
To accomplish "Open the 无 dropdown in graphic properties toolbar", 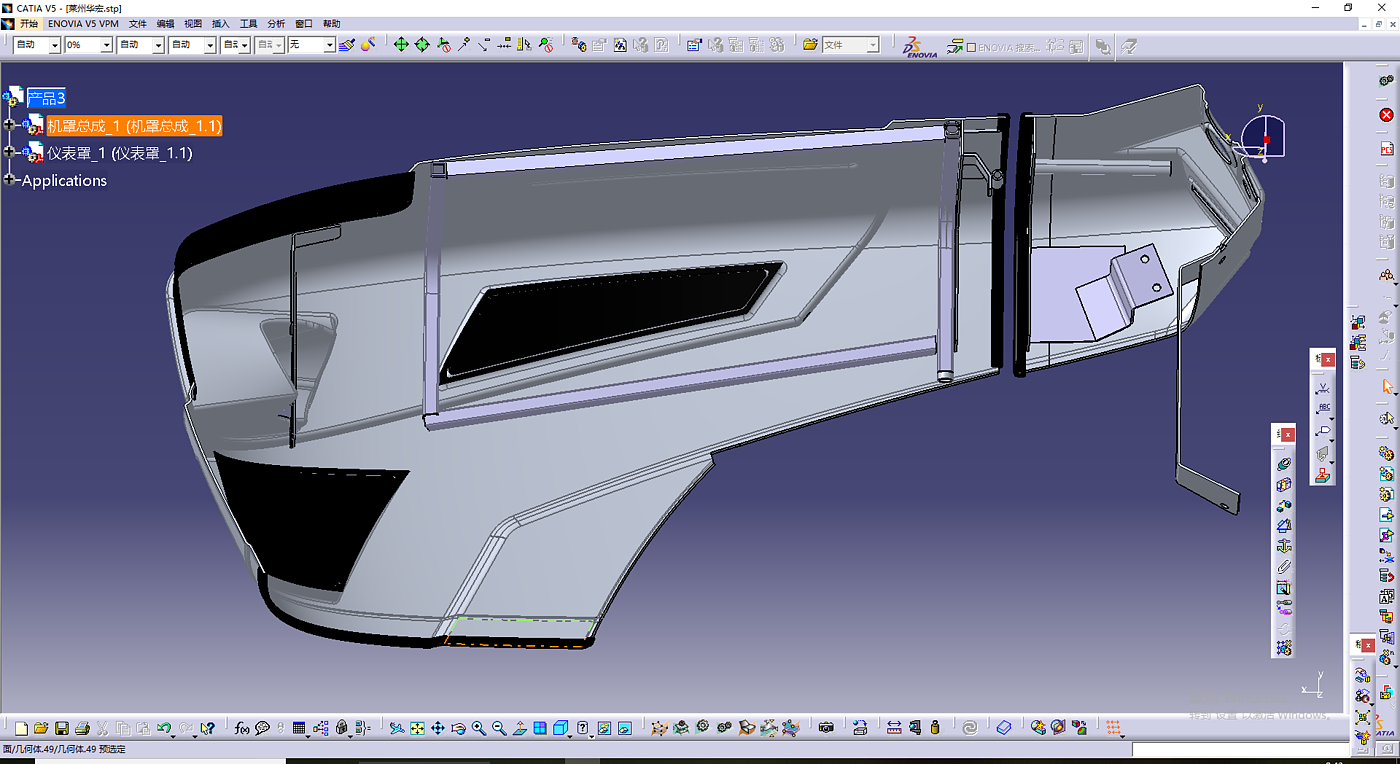I will coord(329,45).
